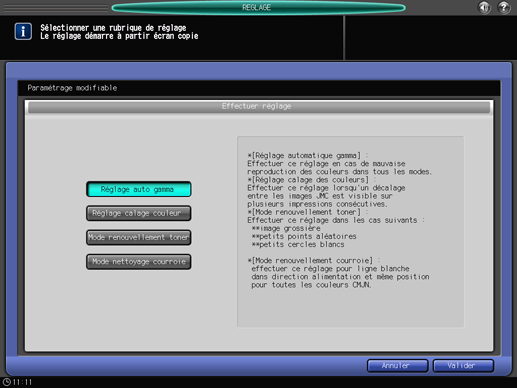517x388 pixels.
Task: Click the Annuler button
Action: click(x=397, y=366)
